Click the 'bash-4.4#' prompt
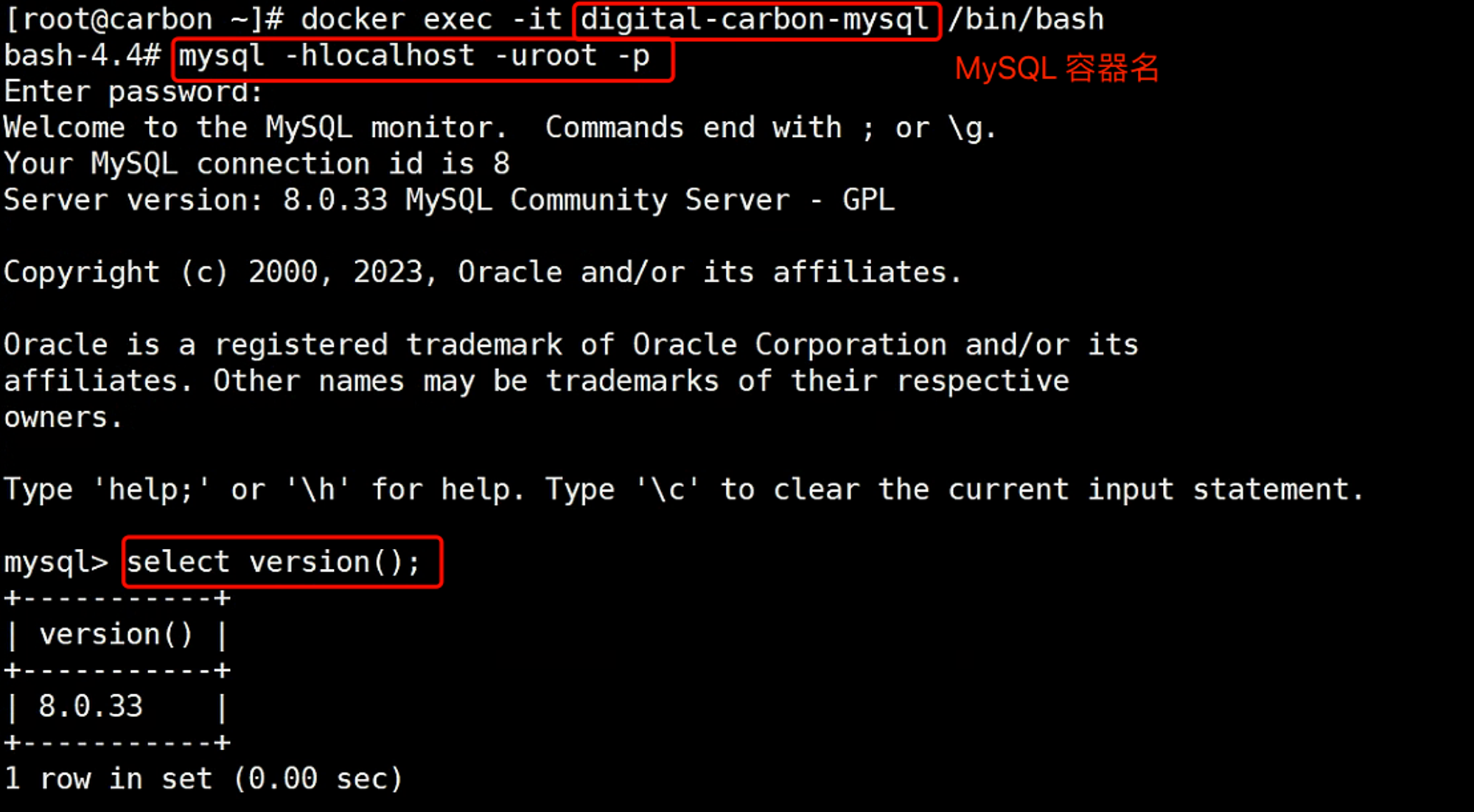This screenshot has width=1474, height=812. tap(83, 56)
